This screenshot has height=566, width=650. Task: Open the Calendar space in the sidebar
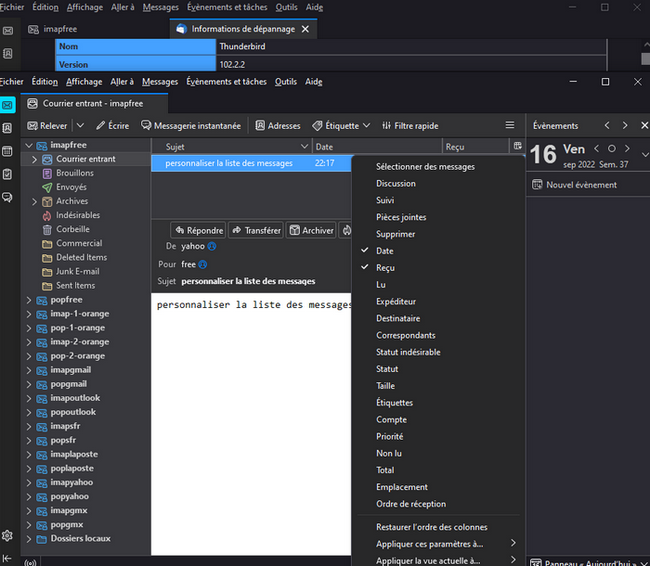point(8,151)
